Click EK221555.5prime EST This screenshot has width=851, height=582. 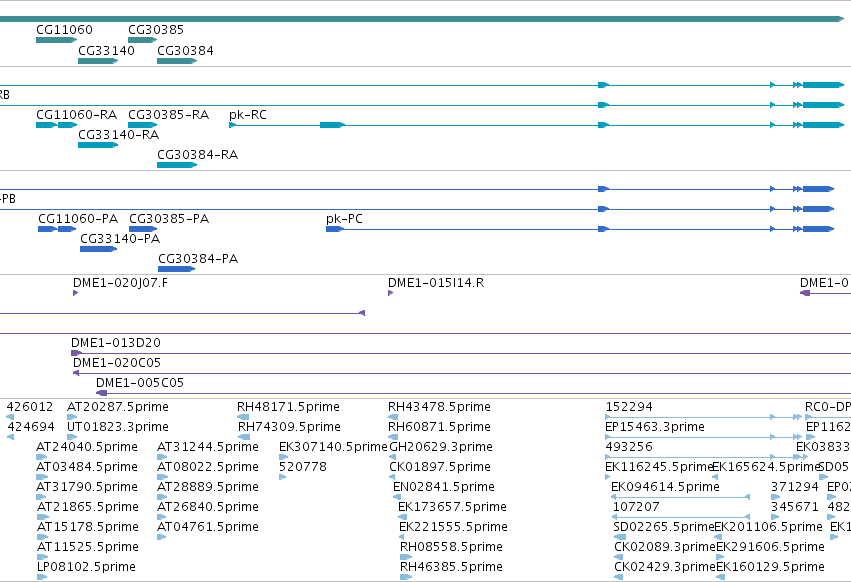[x=402, y=537]
